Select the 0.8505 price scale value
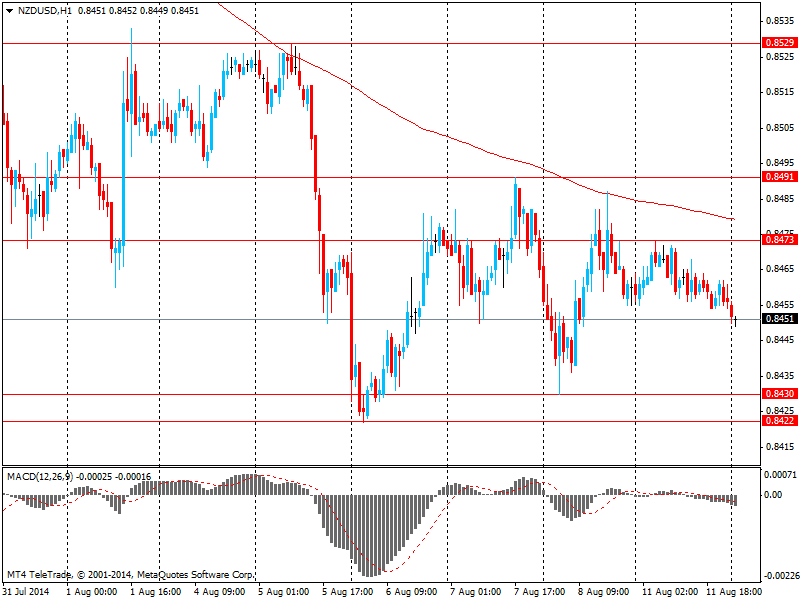This screenshot has width=800, height=600. pos(781,128)
